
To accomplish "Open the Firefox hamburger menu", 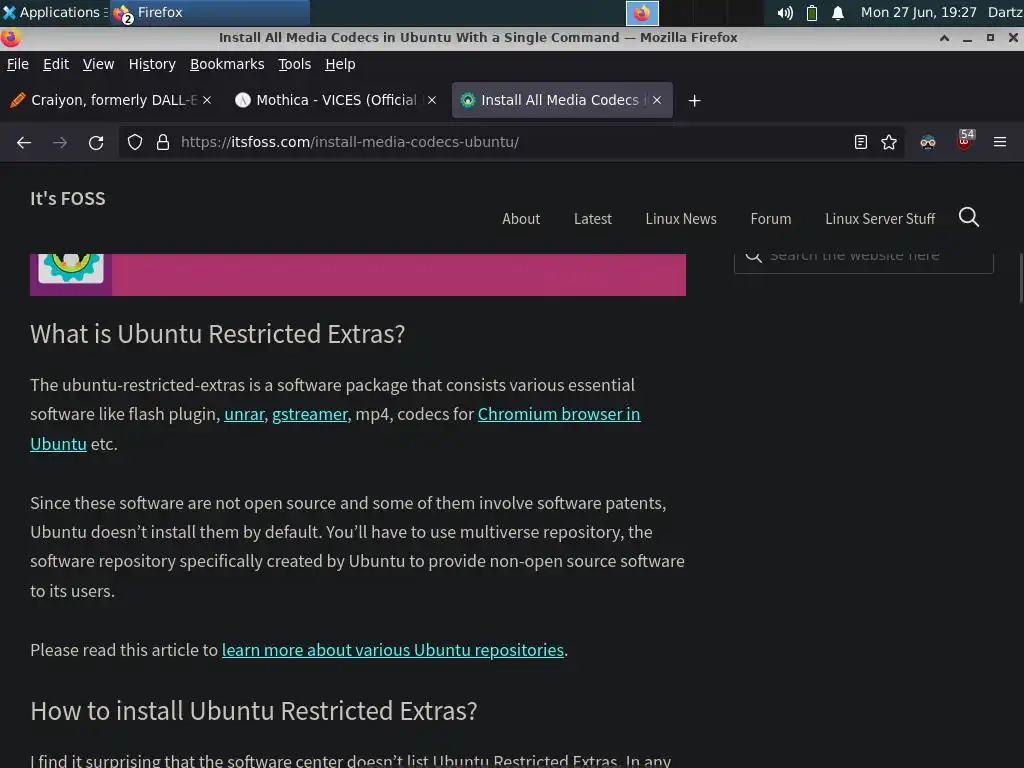I will pos(1000,142).
